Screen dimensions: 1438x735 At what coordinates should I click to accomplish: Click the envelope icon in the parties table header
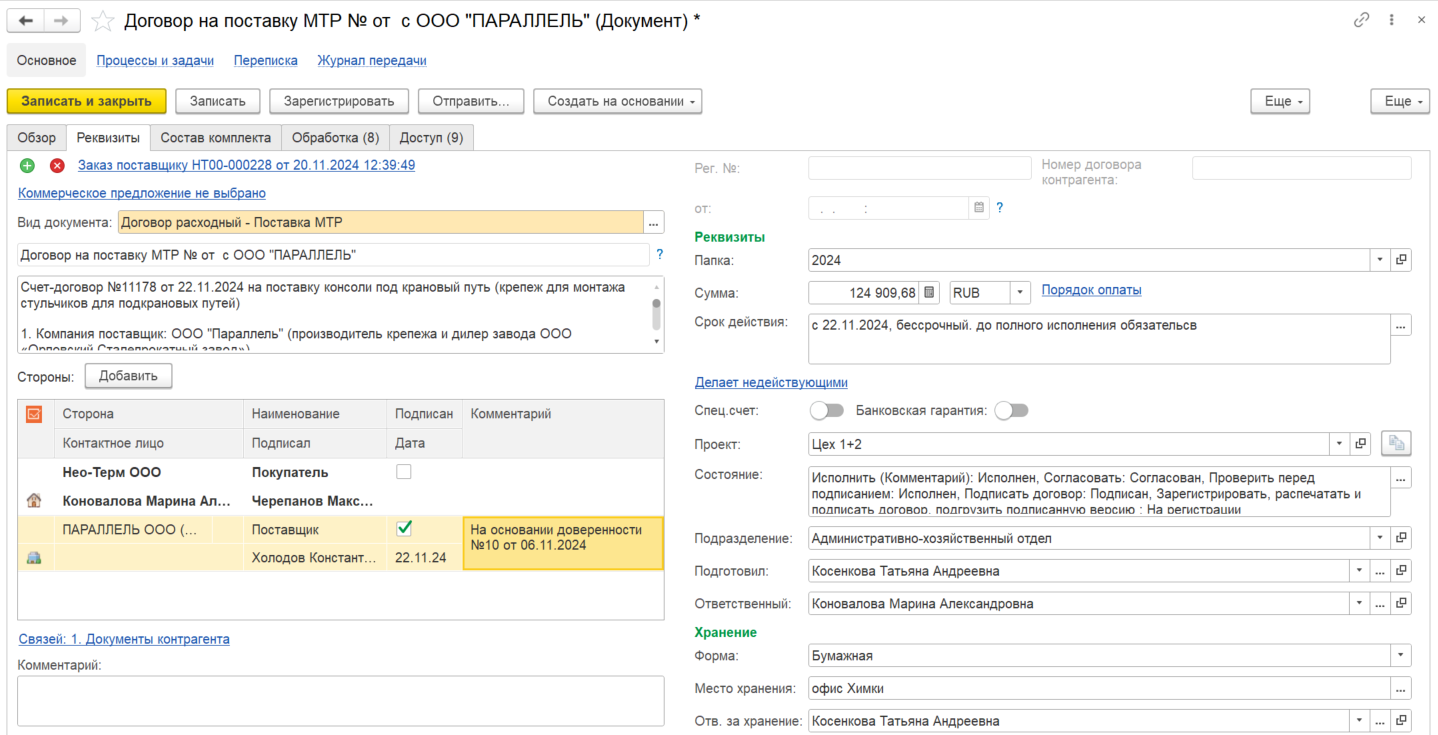point(34,414)
